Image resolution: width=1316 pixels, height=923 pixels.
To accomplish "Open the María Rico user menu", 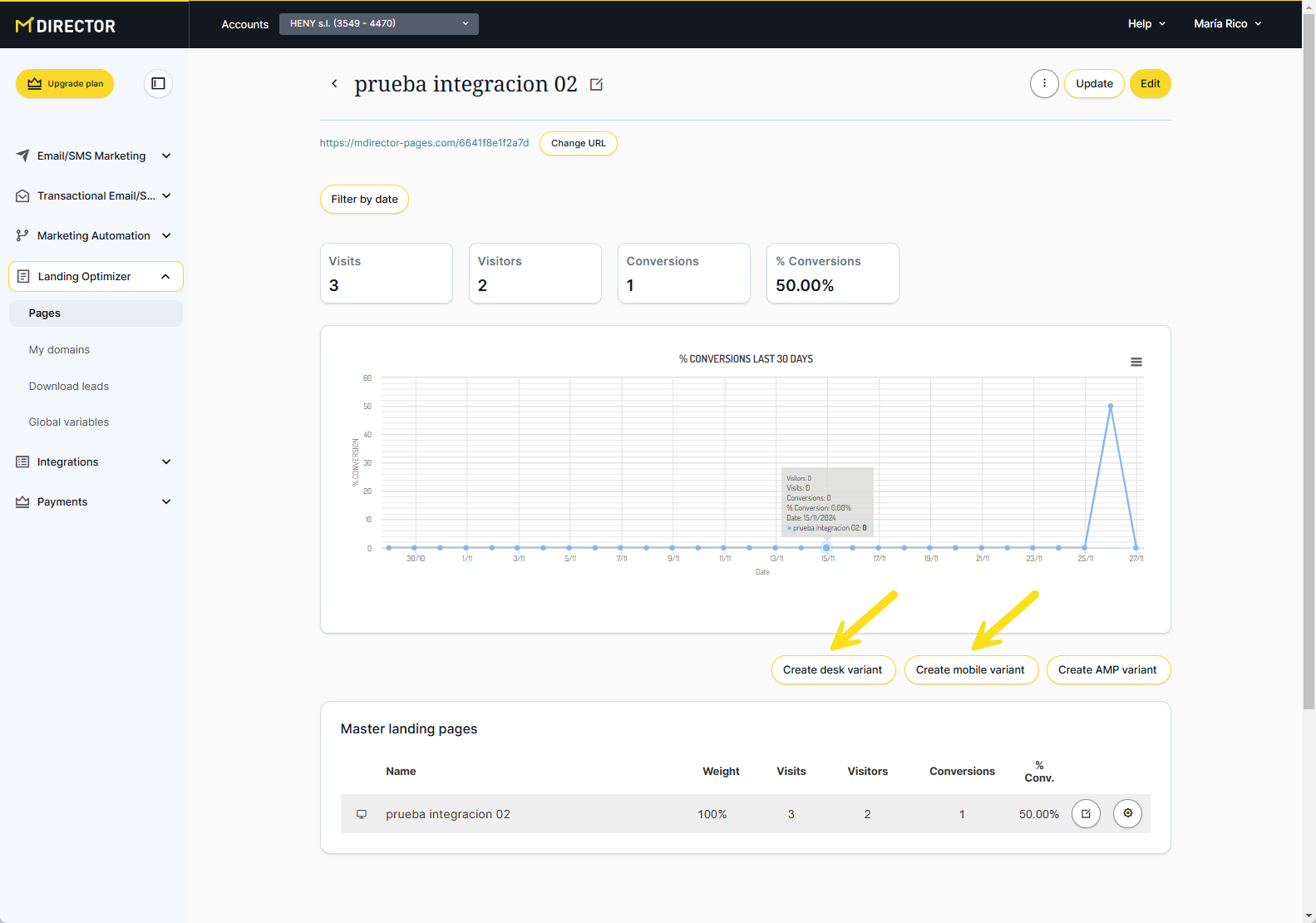I will click(1227, 23).
